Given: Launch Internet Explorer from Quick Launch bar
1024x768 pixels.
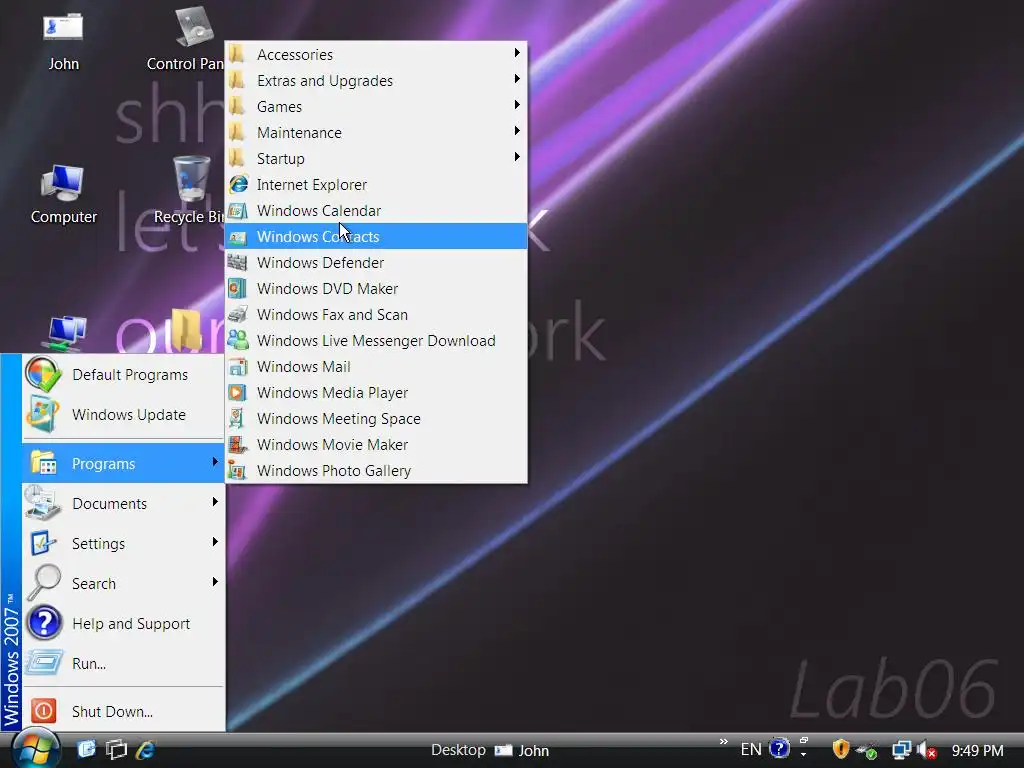Looking at the screenshot, I should point(145,749).
